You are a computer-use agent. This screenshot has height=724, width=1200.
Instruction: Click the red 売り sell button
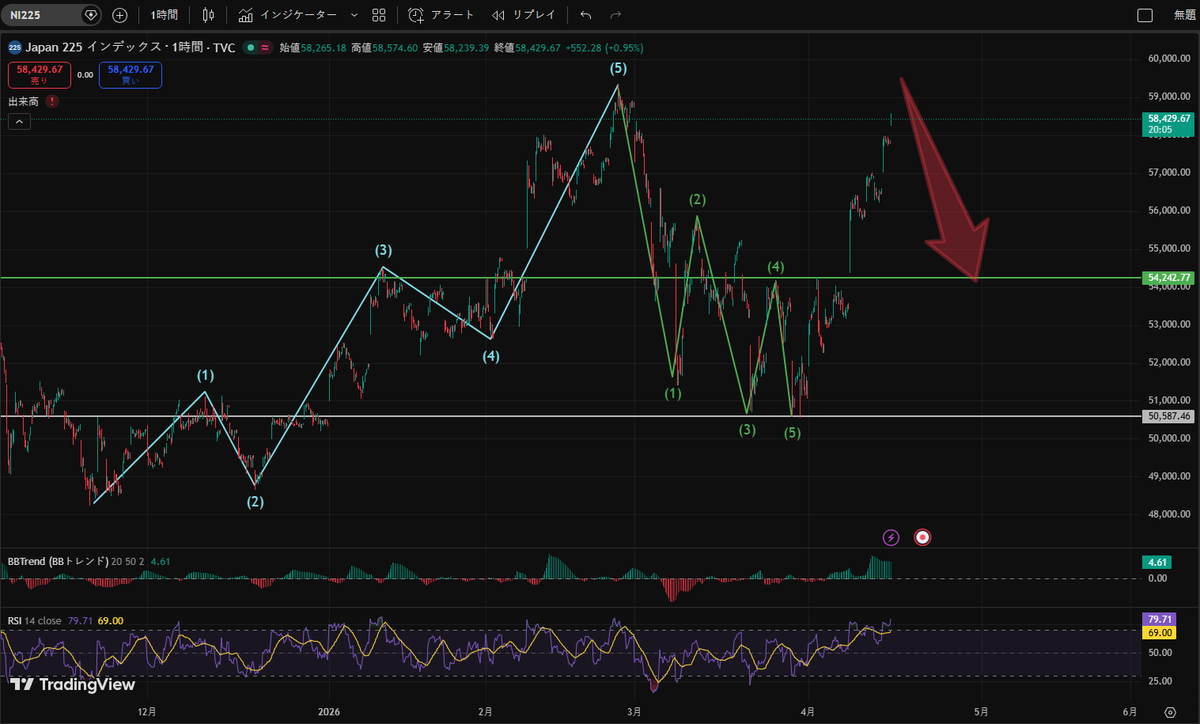[x=39, y=74]
